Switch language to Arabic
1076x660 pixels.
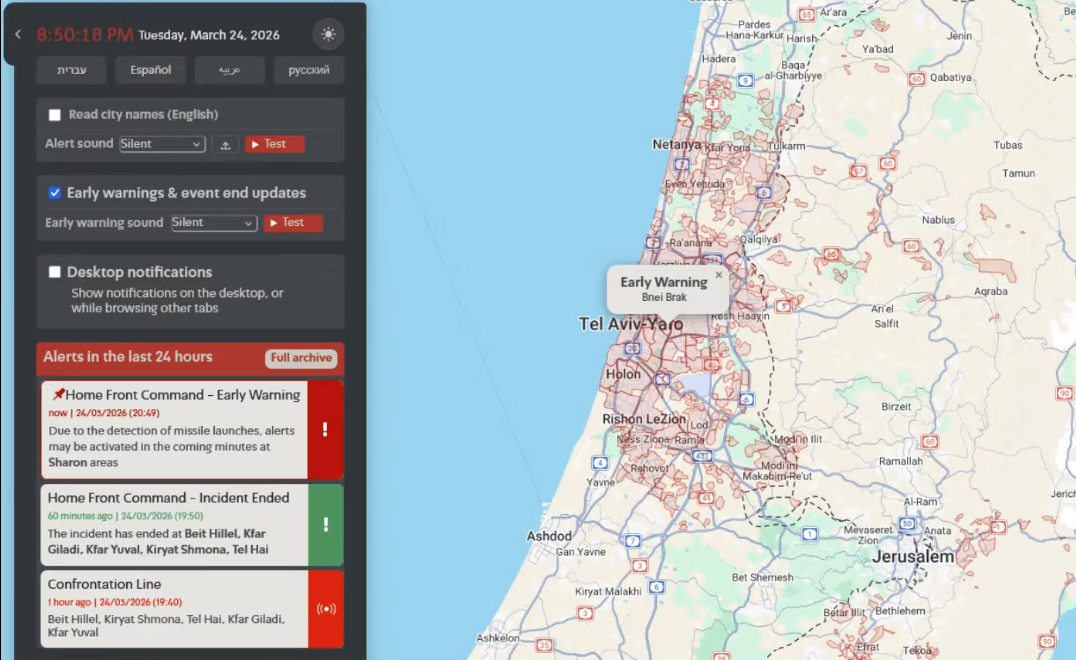(x=229, y=70)
